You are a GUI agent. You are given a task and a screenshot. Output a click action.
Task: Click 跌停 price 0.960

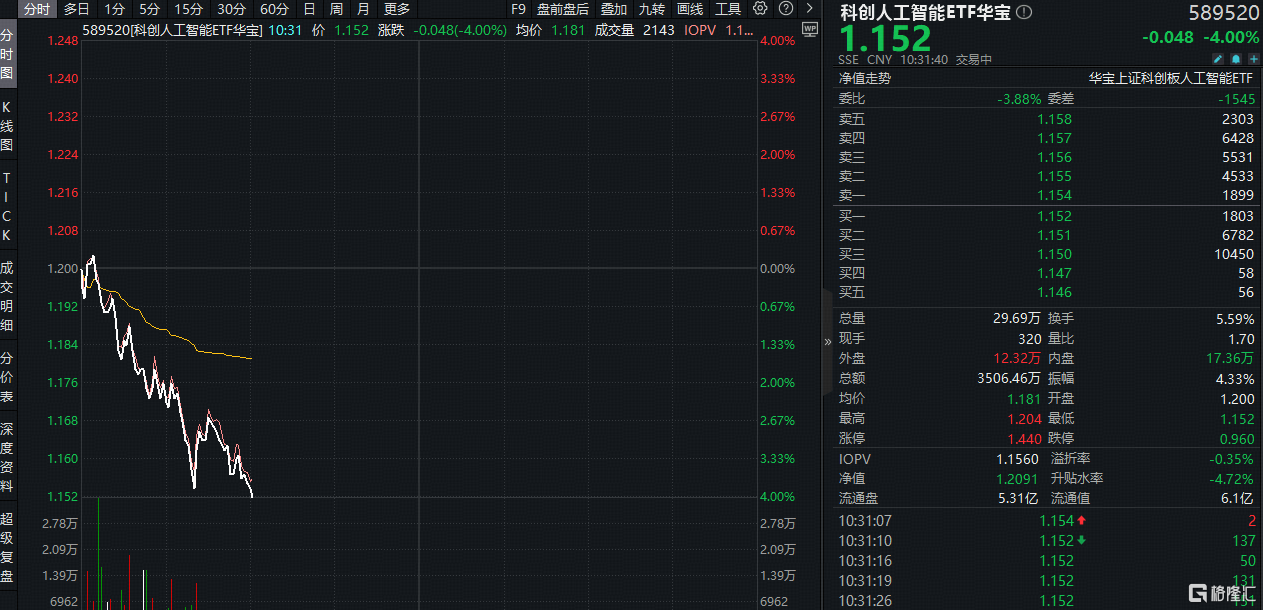1236,439
